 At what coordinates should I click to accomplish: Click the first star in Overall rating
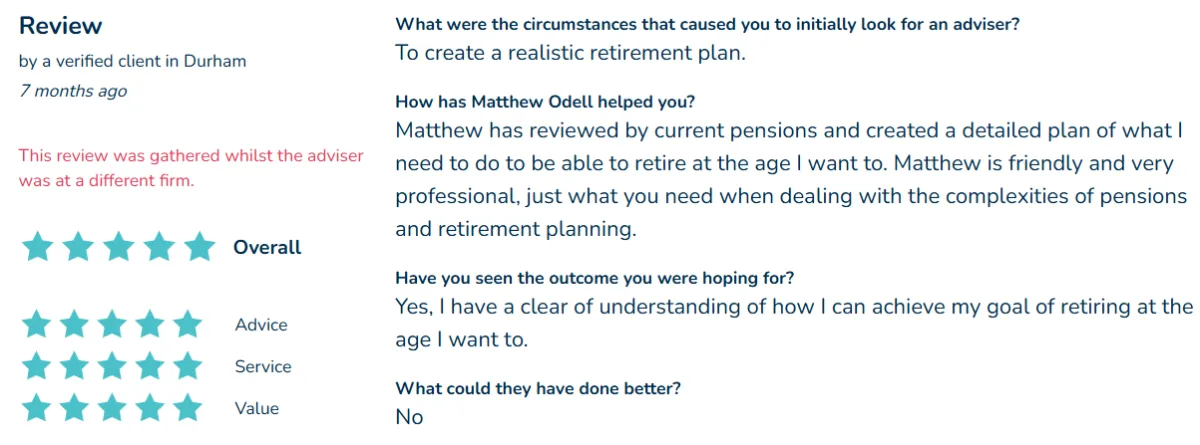pyautogui.click(x=37, y=246)
